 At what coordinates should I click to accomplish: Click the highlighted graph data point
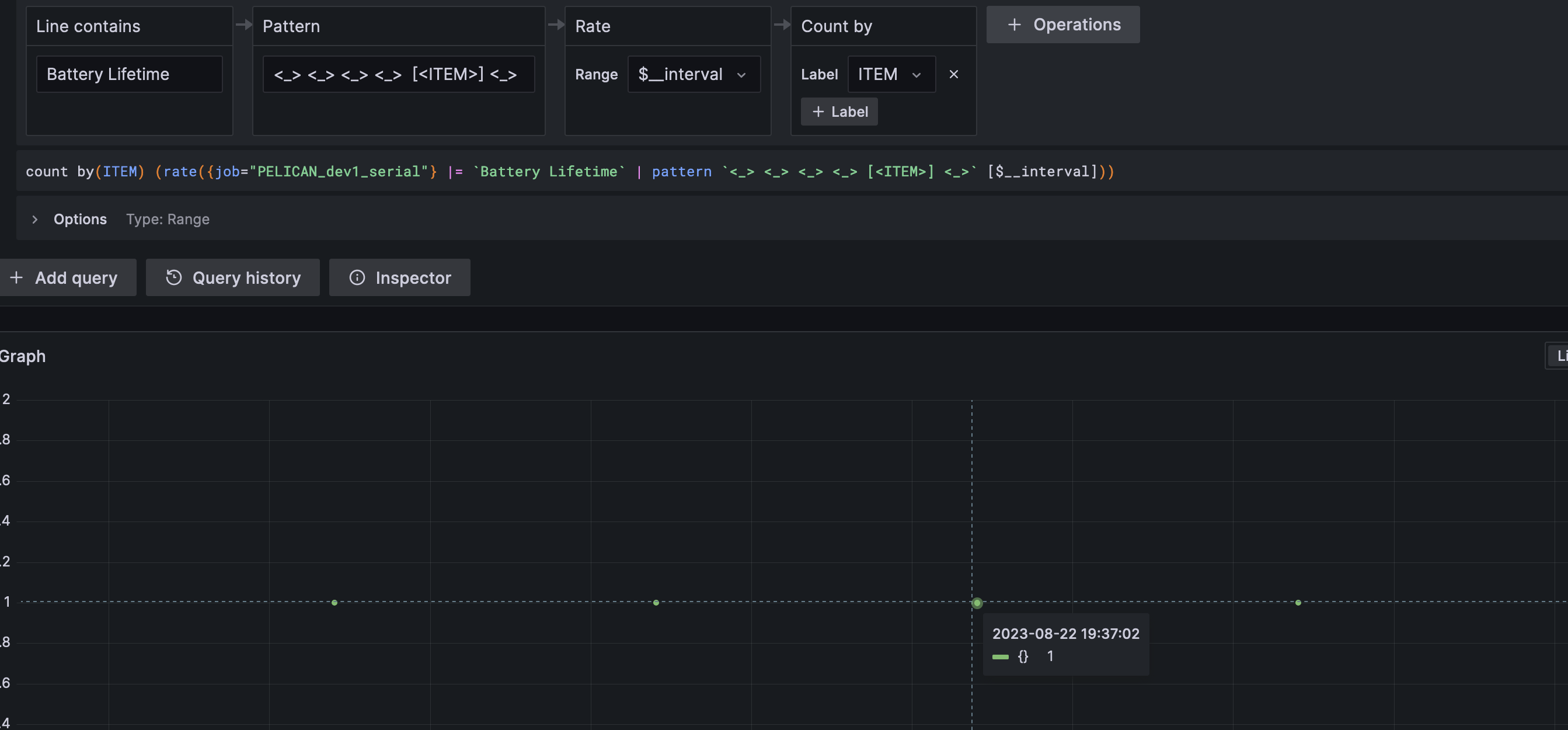(x=977, y=603)
